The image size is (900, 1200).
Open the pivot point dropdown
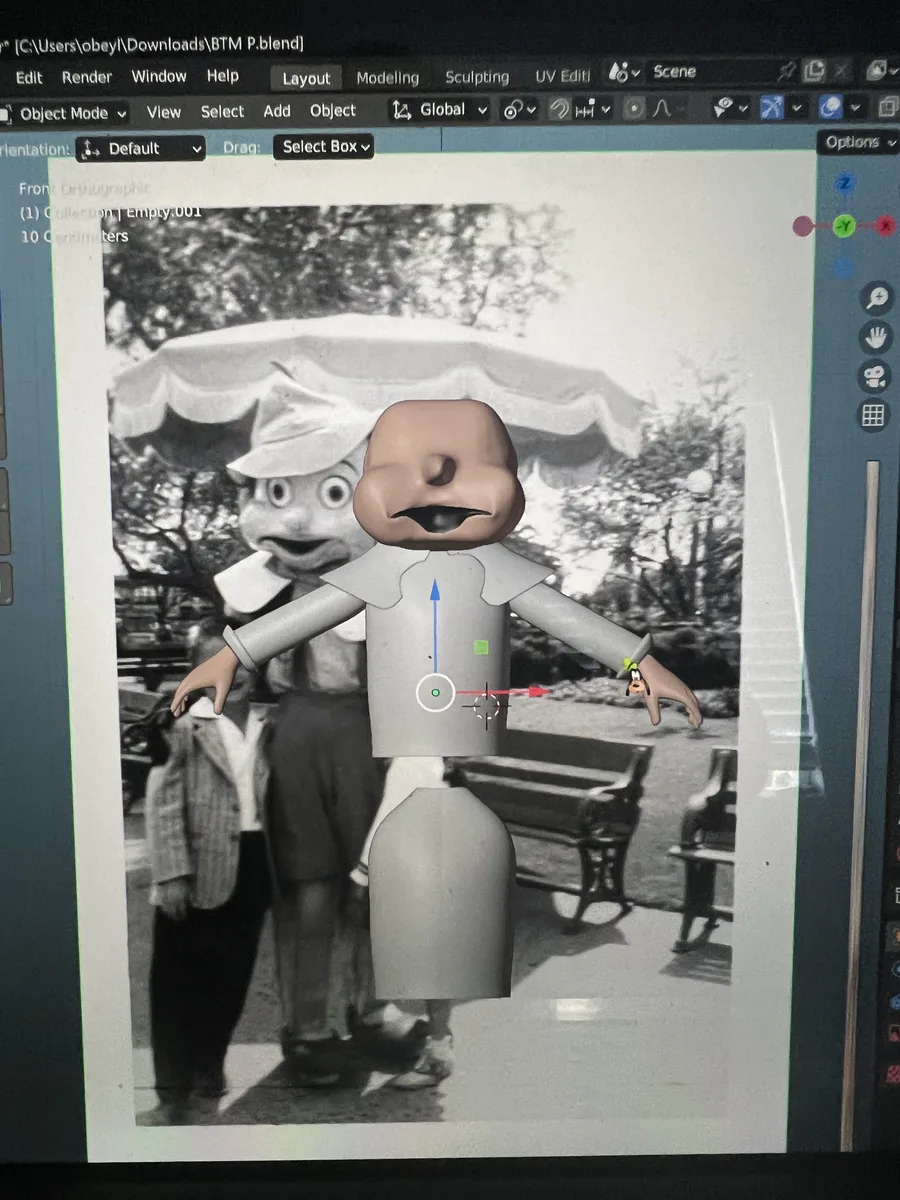[519, 109]
